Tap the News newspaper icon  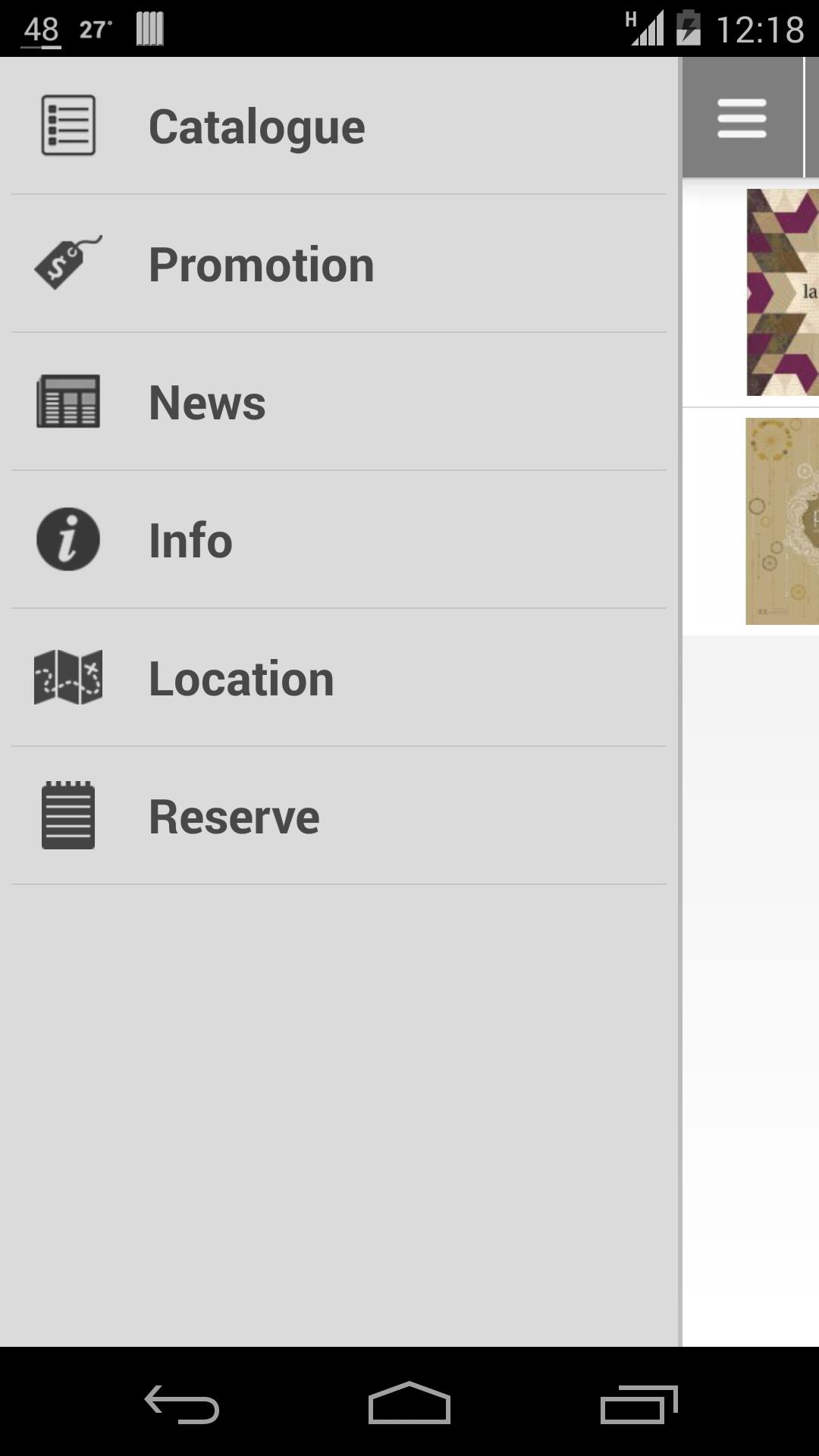point(68,401)
